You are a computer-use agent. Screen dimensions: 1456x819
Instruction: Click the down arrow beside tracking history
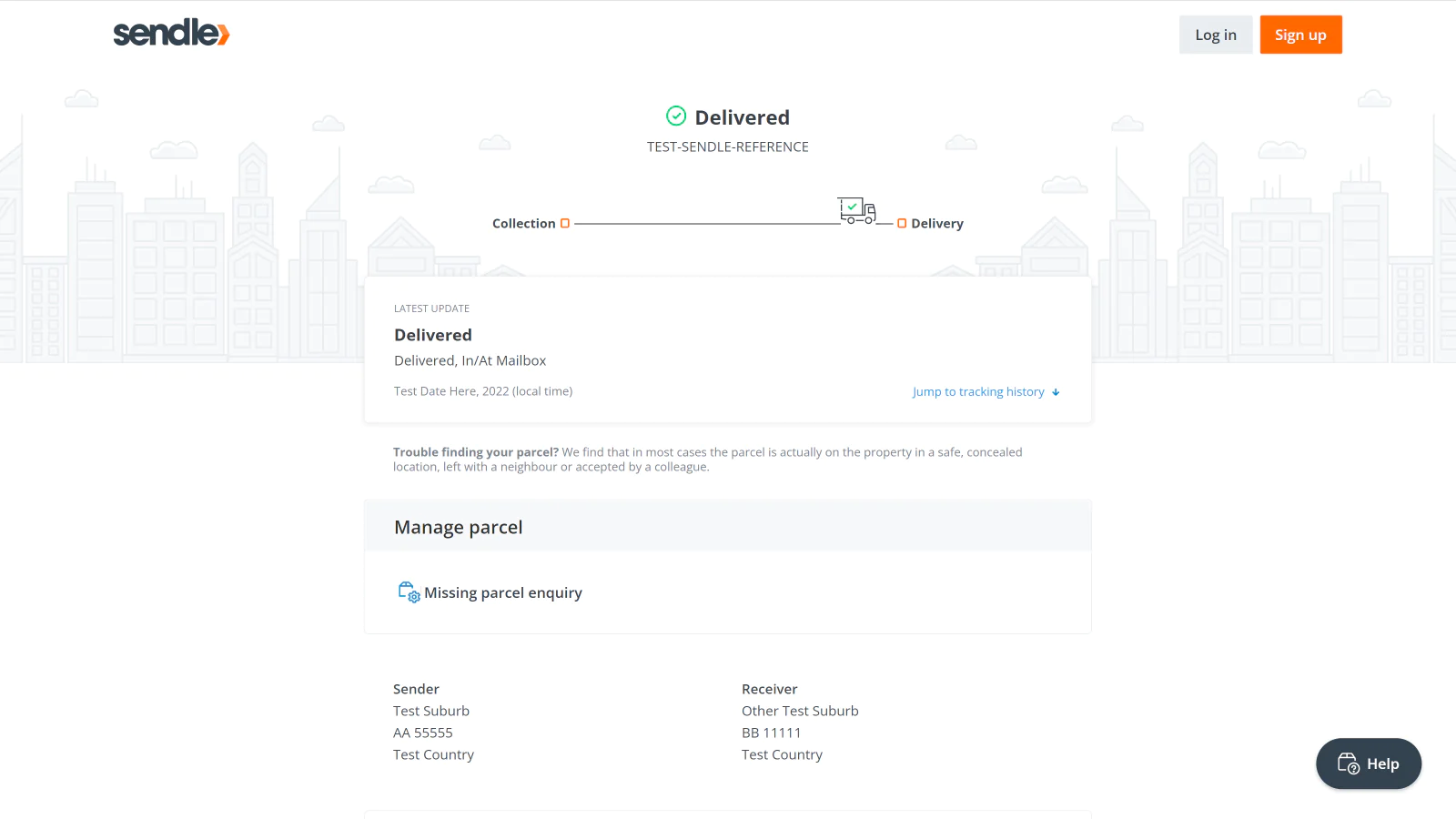(x=1056, y=392)
